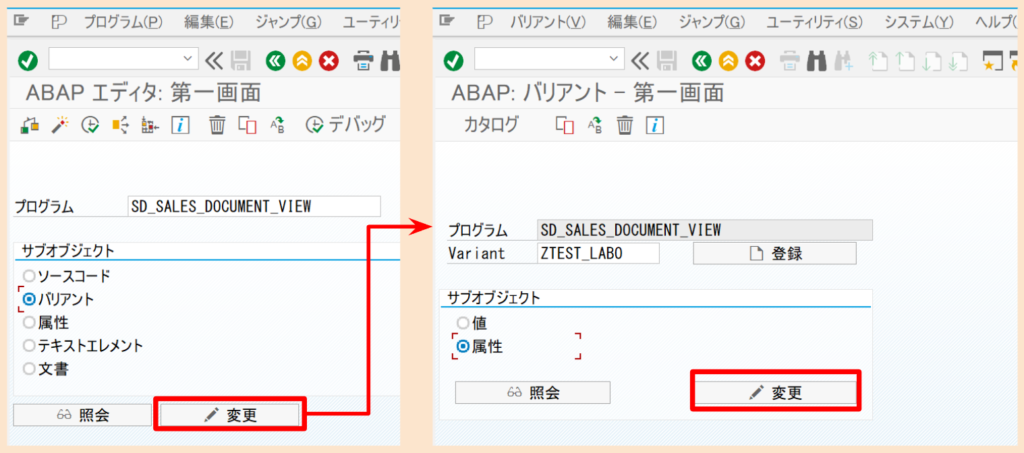Click chevron beside command field in Variant window
The height and width of the screenshot is (453, 1024).
click(640, 61)
